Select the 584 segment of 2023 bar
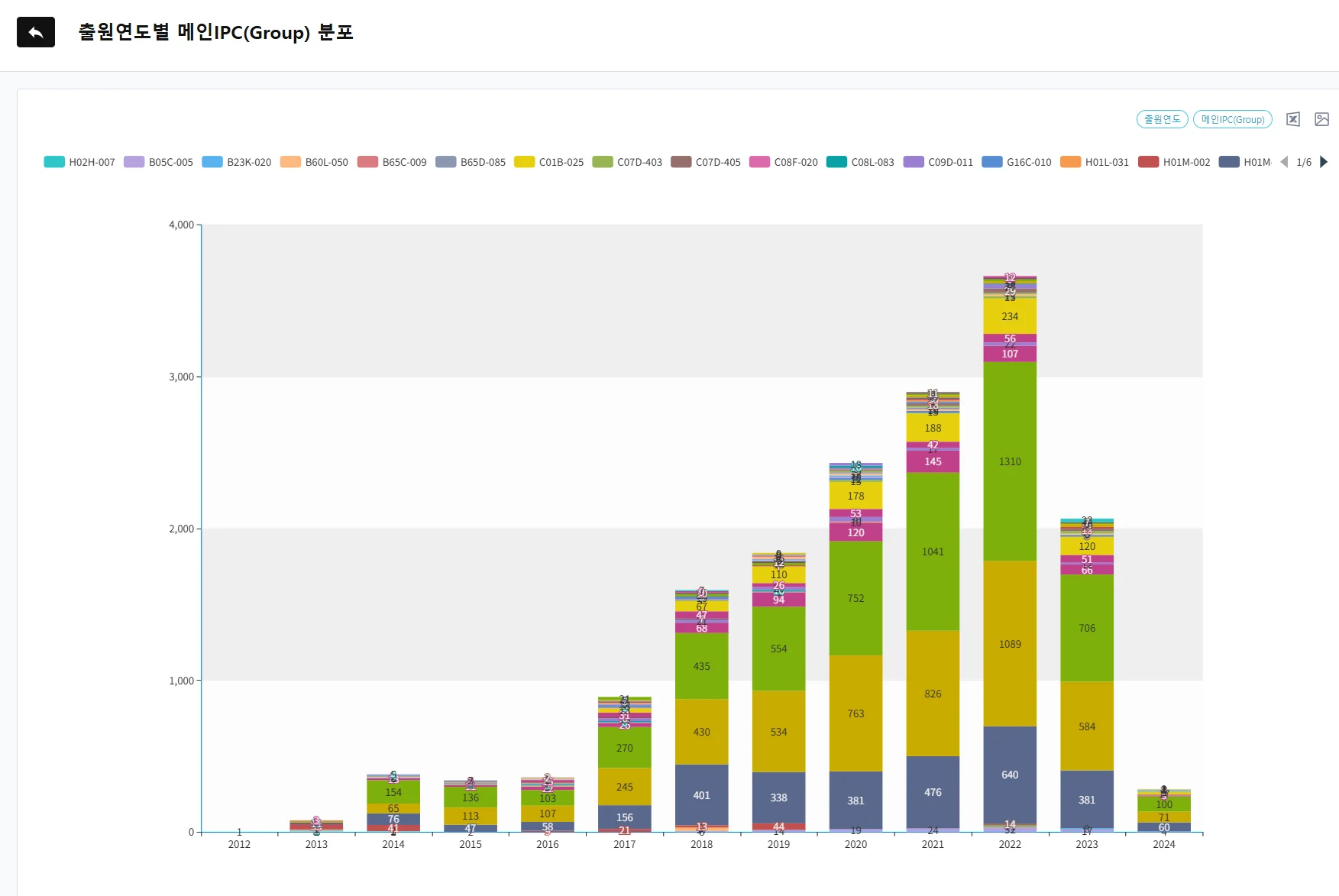The width and height of the screenshot is (1339, 896). [1087, 726]
